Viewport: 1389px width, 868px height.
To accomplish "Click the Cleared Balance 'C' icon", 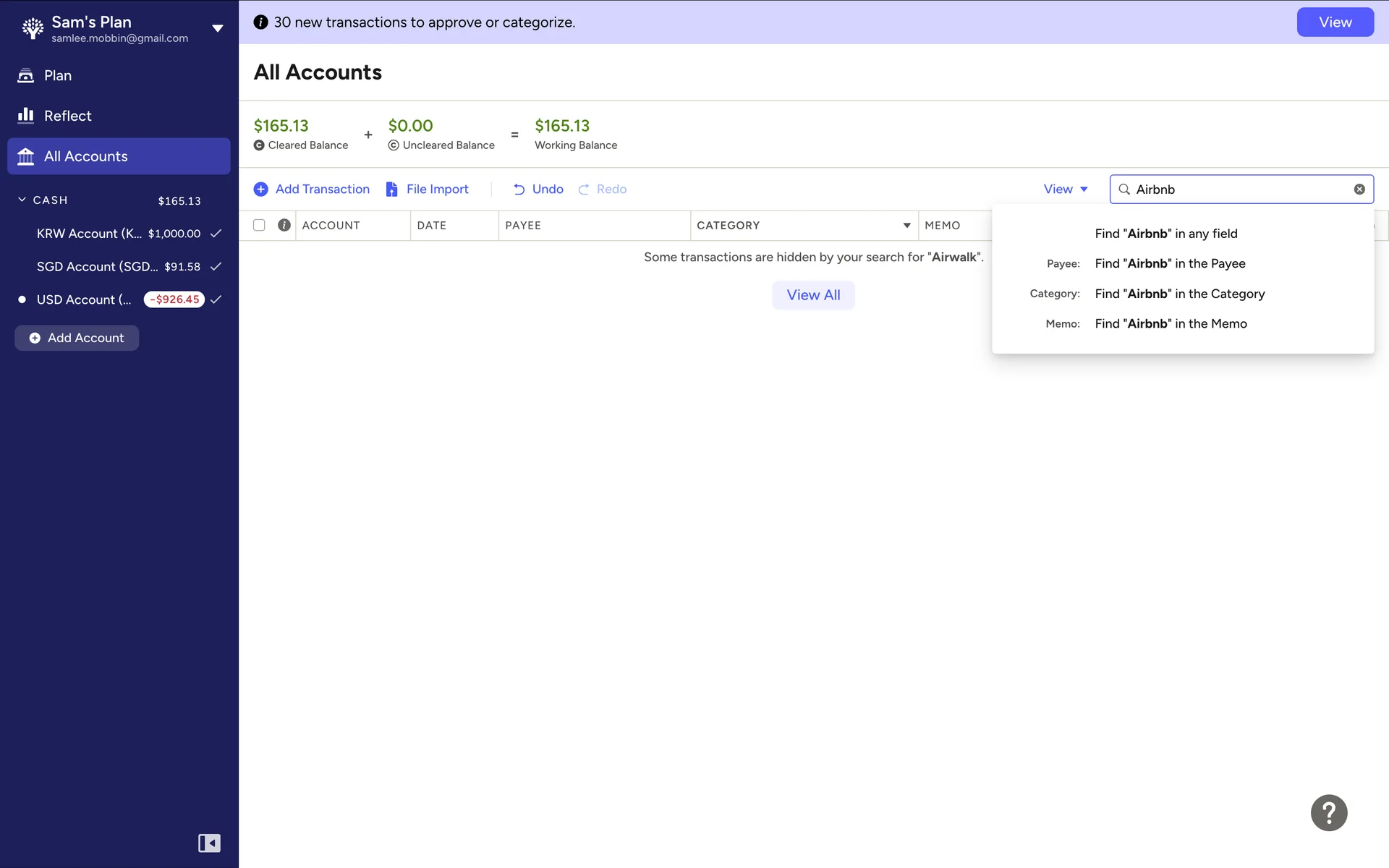I will (x=259, y=145).
